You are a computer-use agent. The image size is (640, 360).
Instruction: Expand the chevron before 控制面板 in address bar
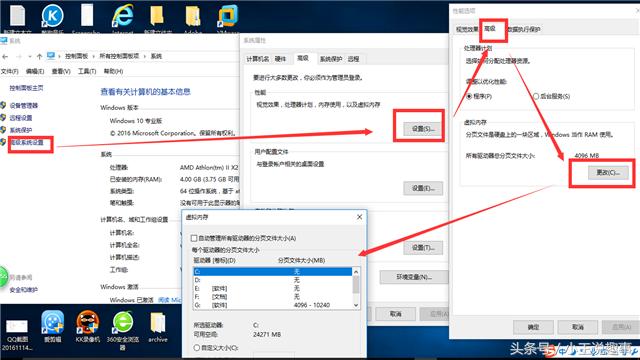click(59, 56)
